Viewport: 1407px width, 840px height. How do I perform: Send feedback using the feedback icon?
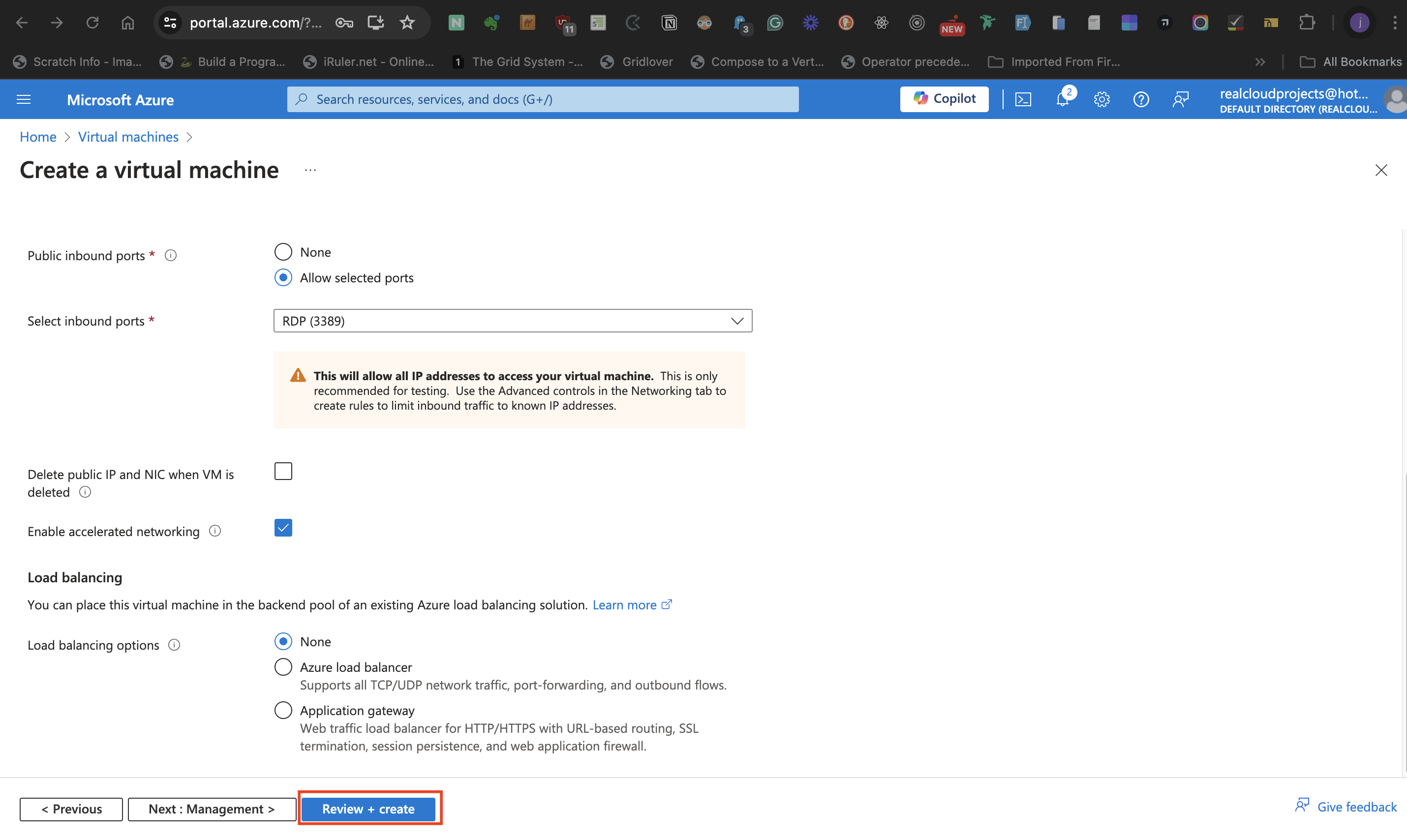1181,99
